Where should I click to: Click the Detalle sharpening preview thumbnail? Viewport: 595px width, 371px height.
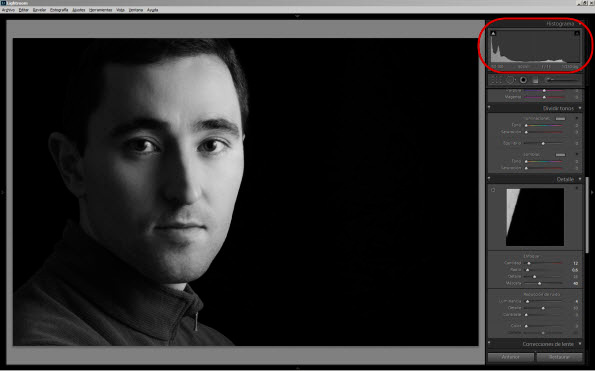(x=535, y=217)
